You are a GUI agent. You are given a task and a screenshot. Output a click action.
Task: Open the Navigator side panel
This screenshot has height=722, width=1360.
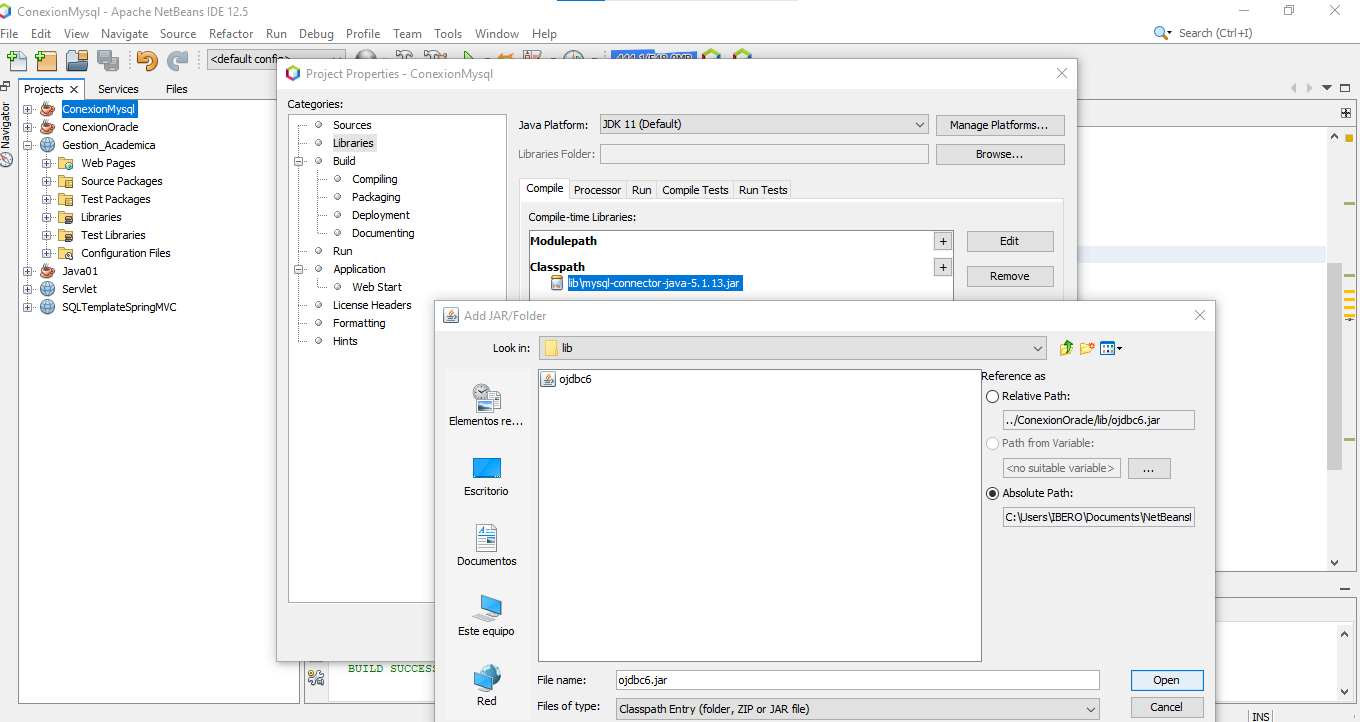pos(7,133)
